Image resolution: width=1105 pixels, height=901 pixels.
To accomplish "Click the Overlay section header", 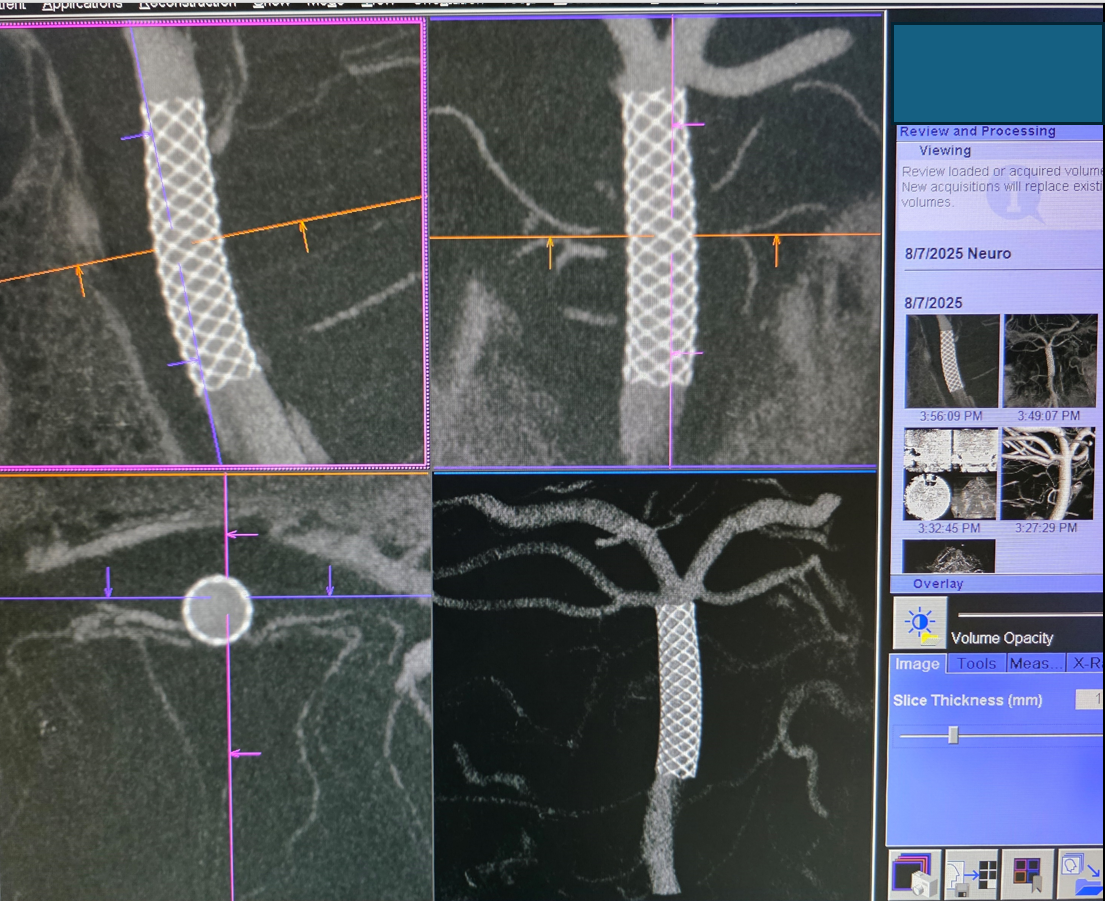I will (938, 584).
